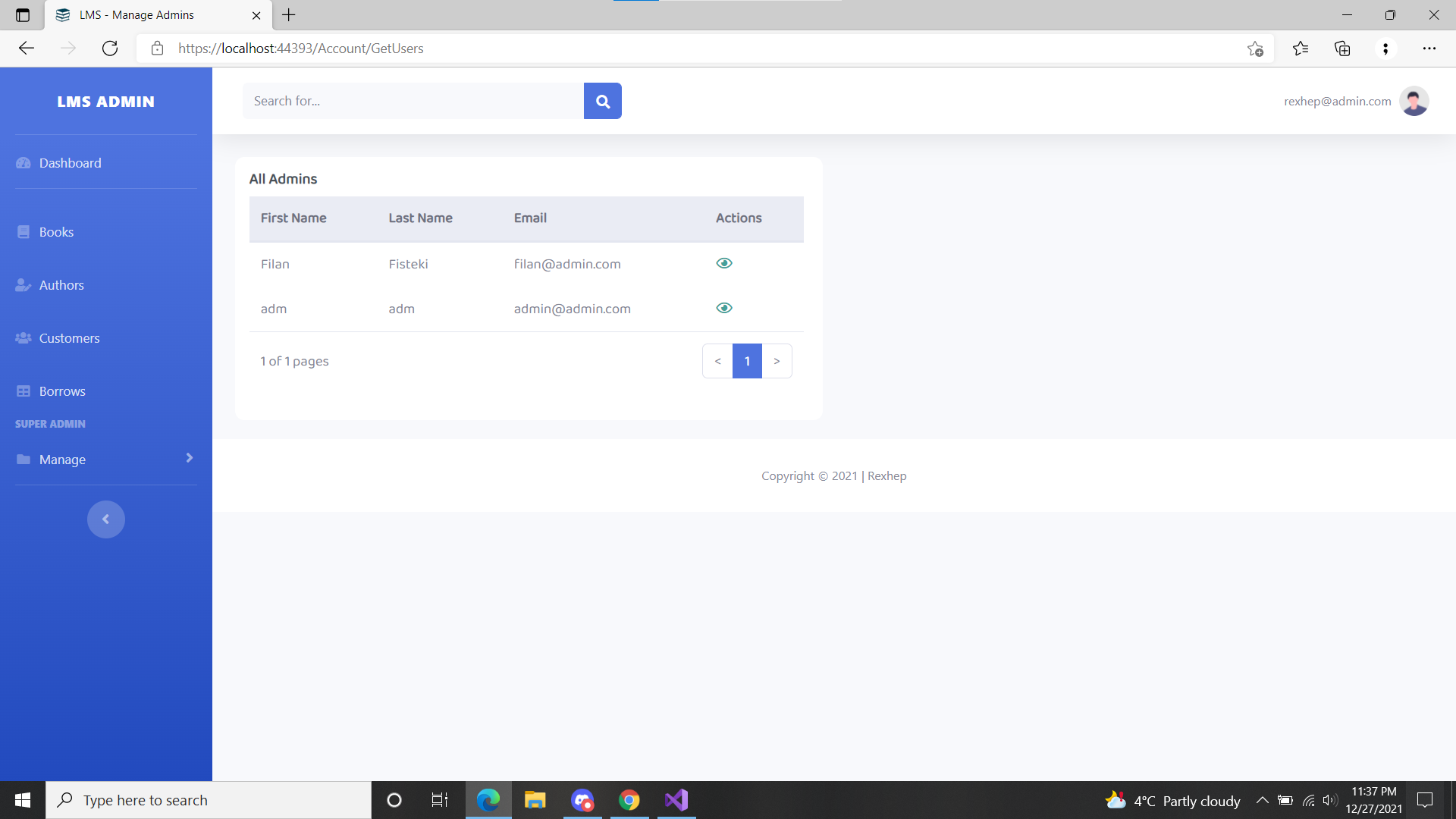Select the All Admins menu section

click(283, 179)
